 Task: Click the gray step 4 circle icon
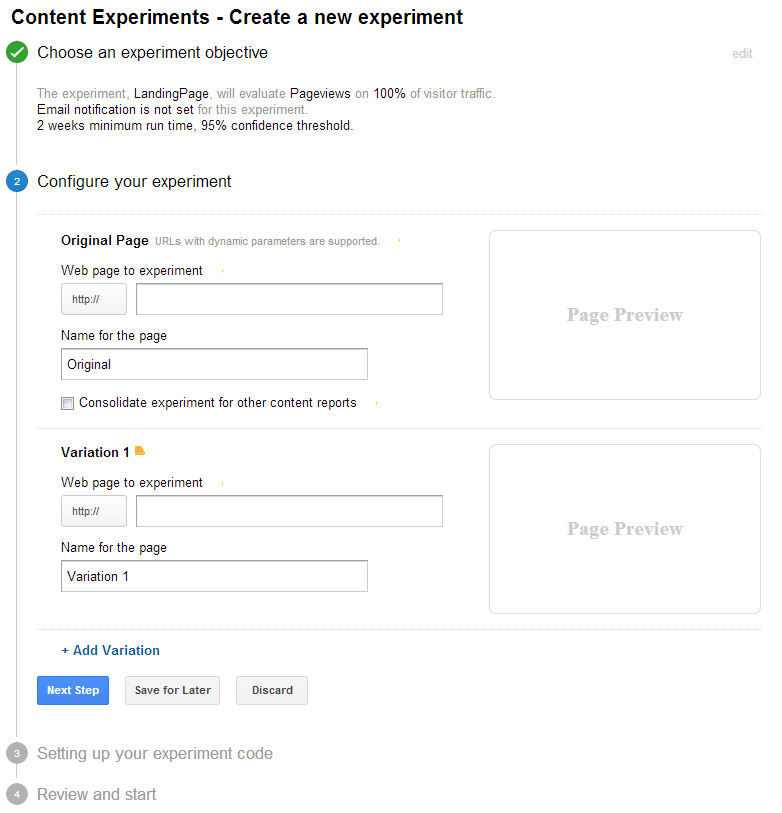tap(16, 795)
